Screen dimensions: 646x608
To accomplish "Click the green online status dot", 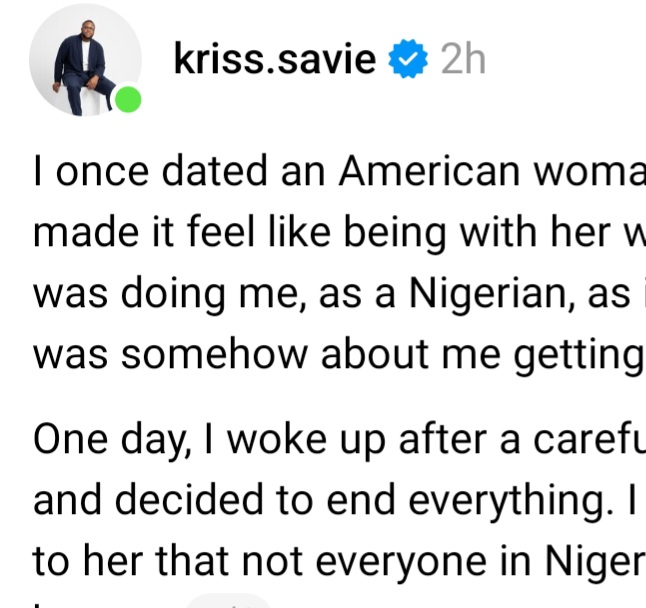I will point(127,101).
